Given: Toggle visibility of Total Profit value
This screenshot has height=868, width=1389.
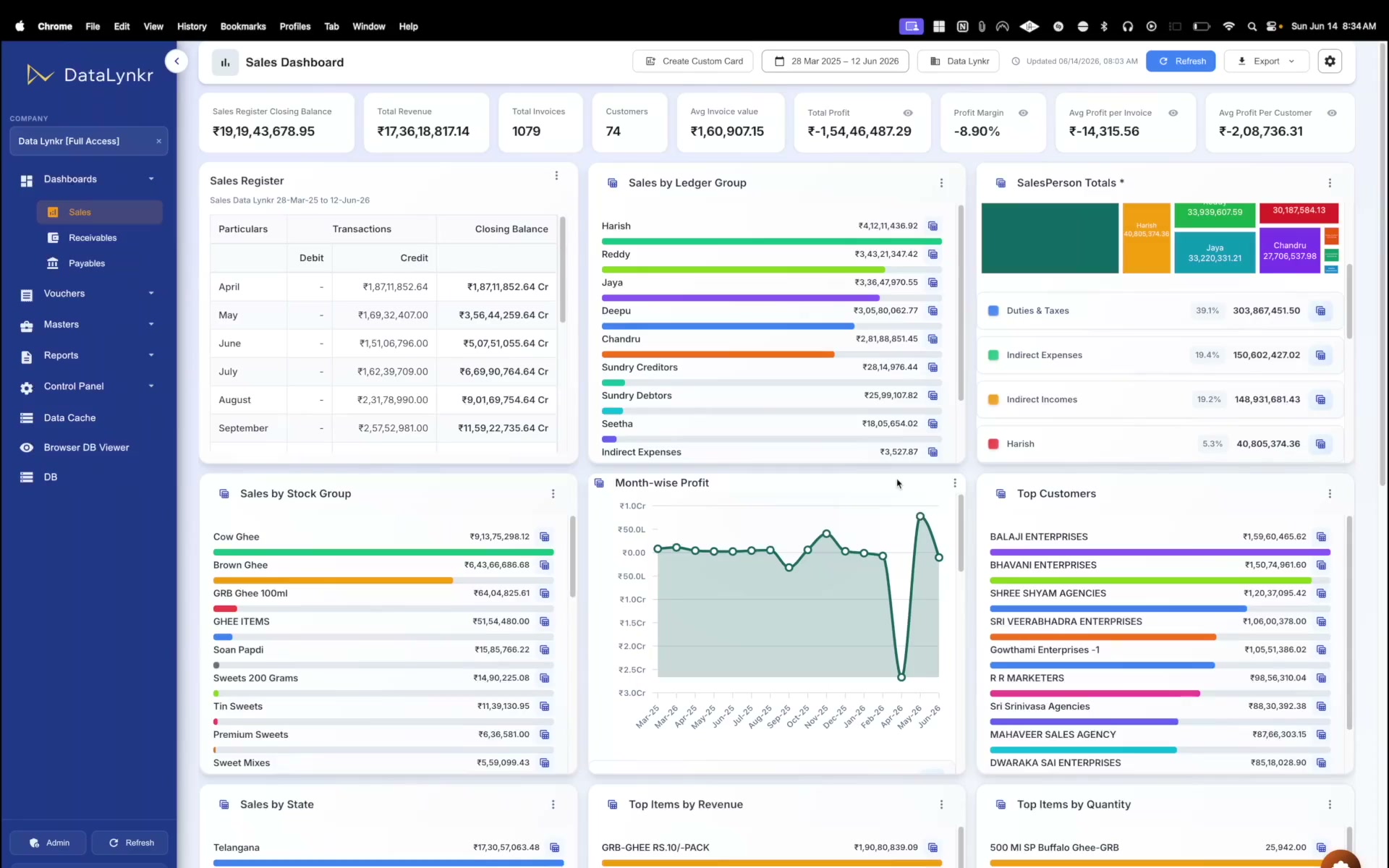Looking at the screenshot, I should point(908,113).
